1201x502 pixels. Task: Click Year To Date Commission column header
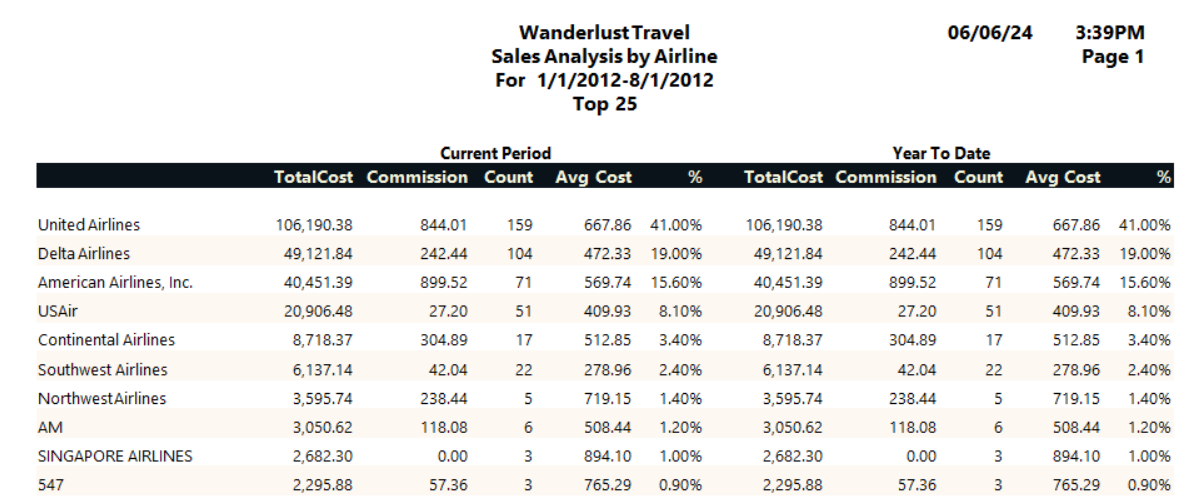pyautogui.click(x=886, y=177)
